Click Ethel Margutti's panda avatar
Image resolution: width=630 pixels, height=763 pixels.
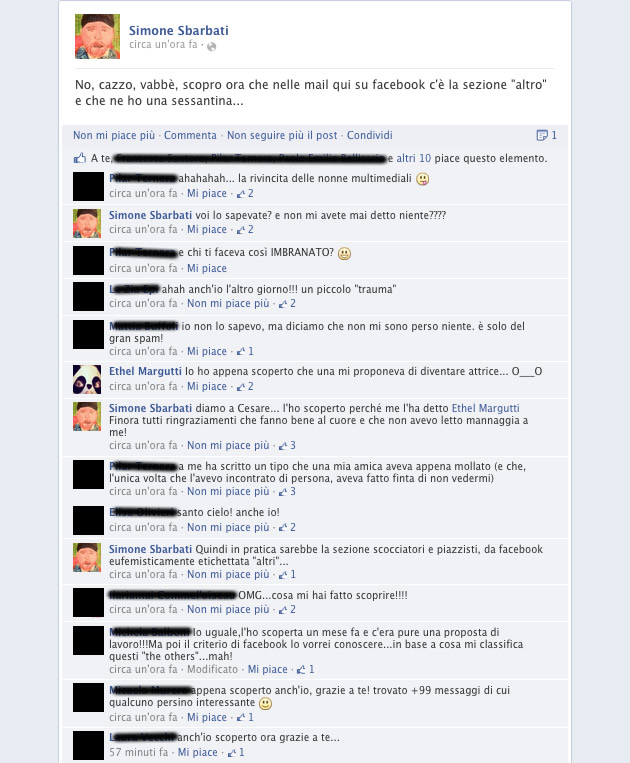[x=87, y=380]
